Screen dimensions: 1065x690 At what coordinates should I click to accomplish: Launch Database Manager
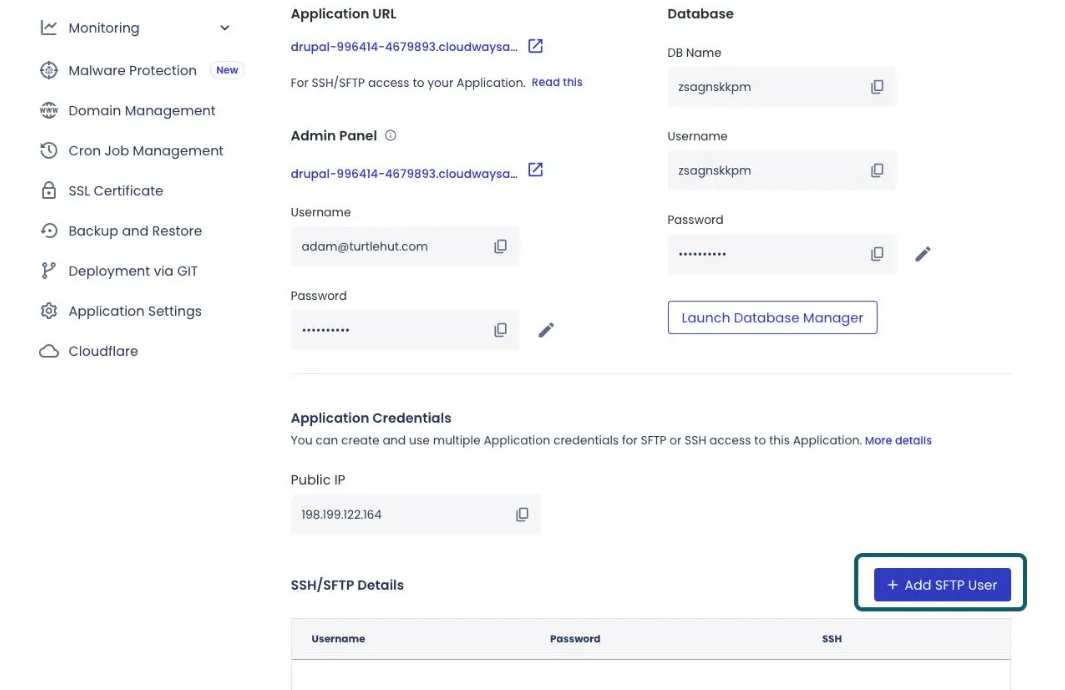(x=772, y=318)
